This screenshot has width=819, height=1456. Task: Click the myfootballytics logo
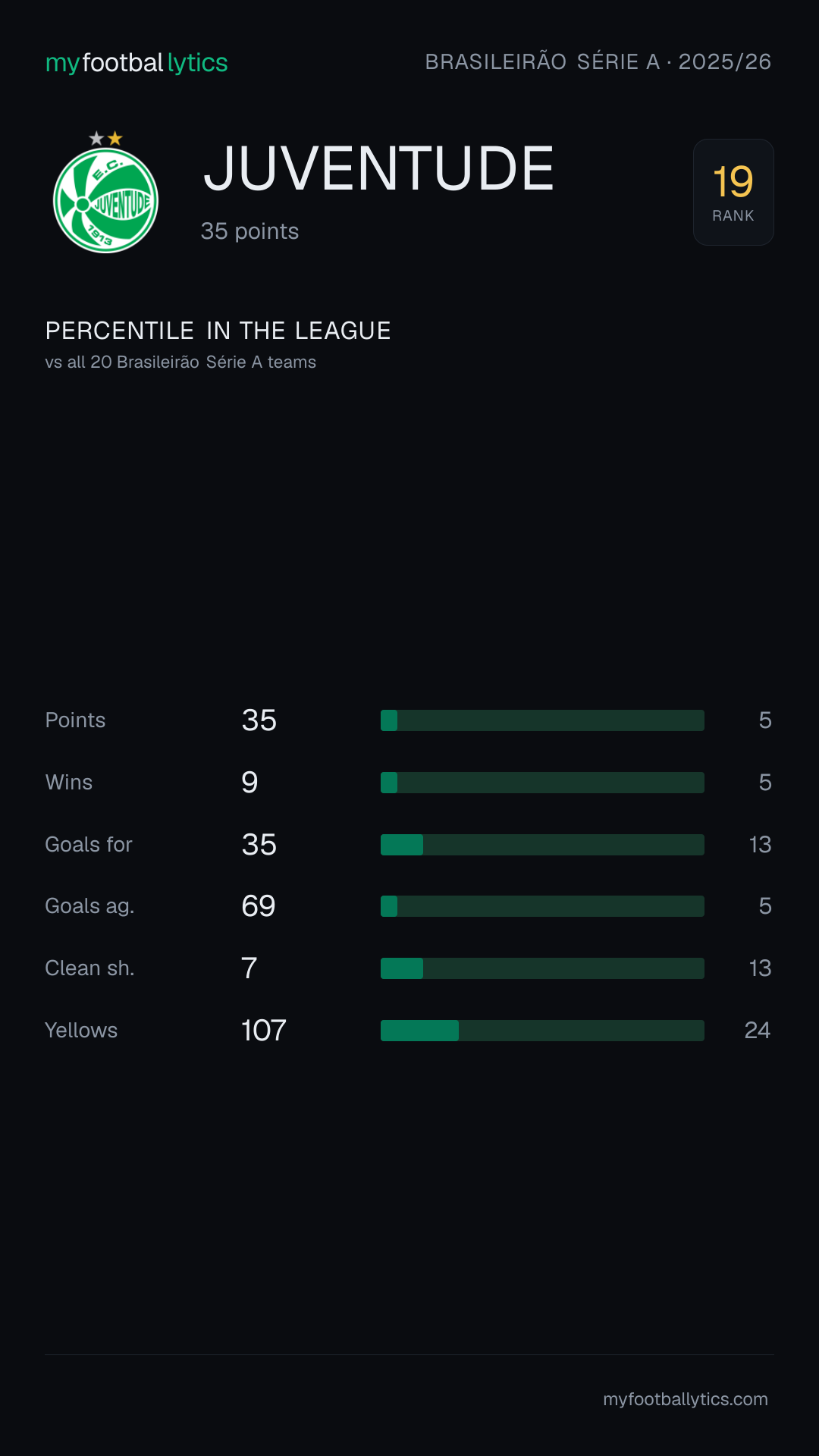coord(136,62)
